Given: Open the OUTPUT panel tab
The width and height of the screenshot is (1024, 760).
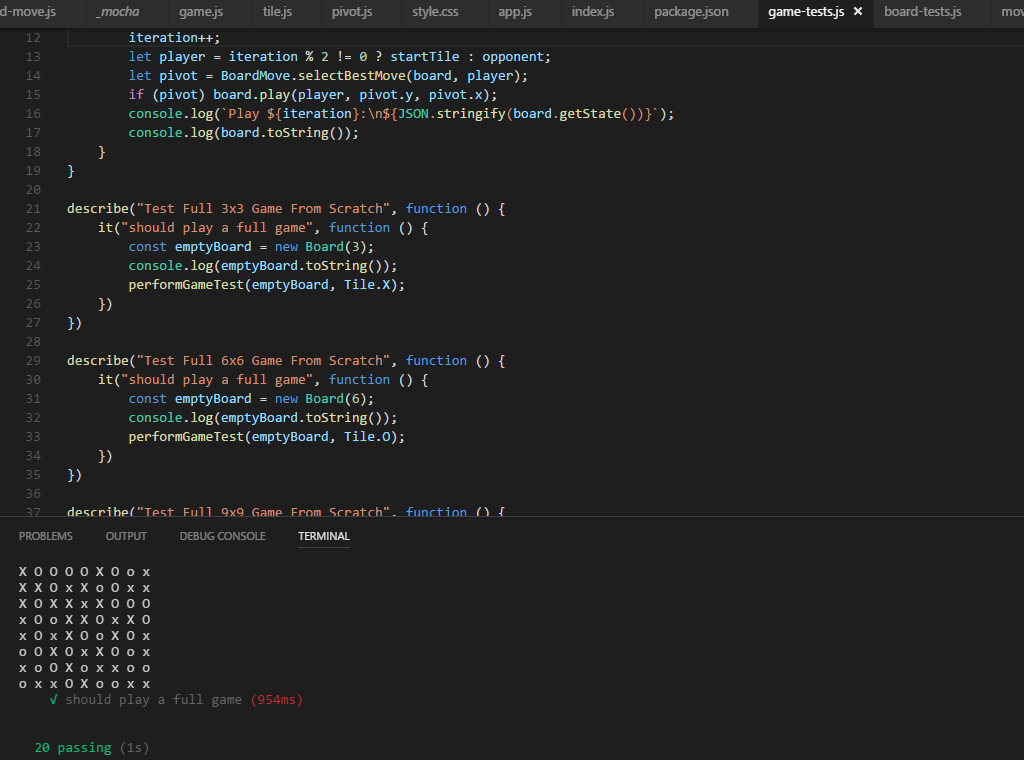Looking at the screenshot, I should pos(126,536).
